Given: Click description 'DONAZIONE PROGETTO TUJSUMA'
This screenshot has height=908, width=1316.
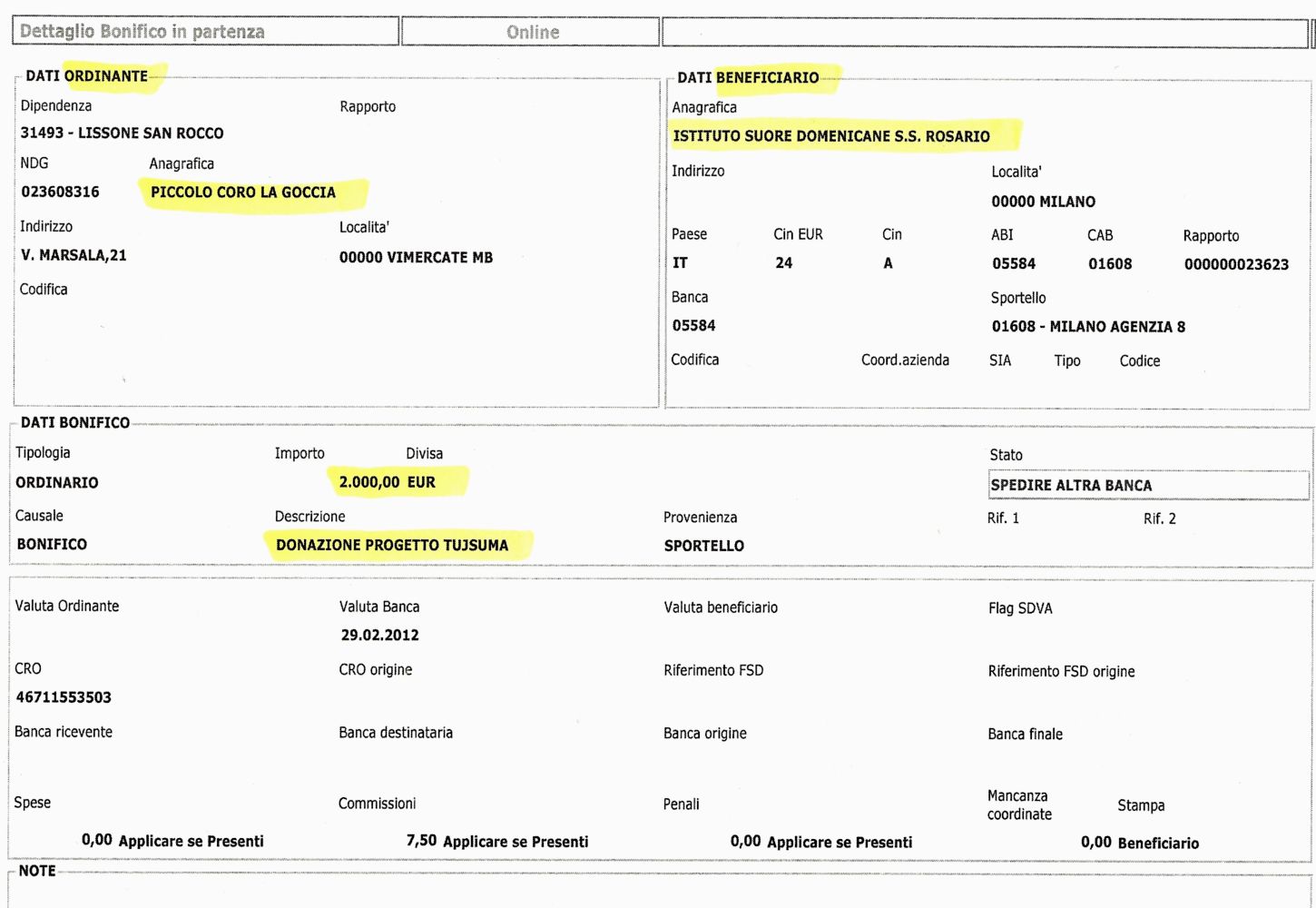Looking at the screenshot, I should [392, 545].
